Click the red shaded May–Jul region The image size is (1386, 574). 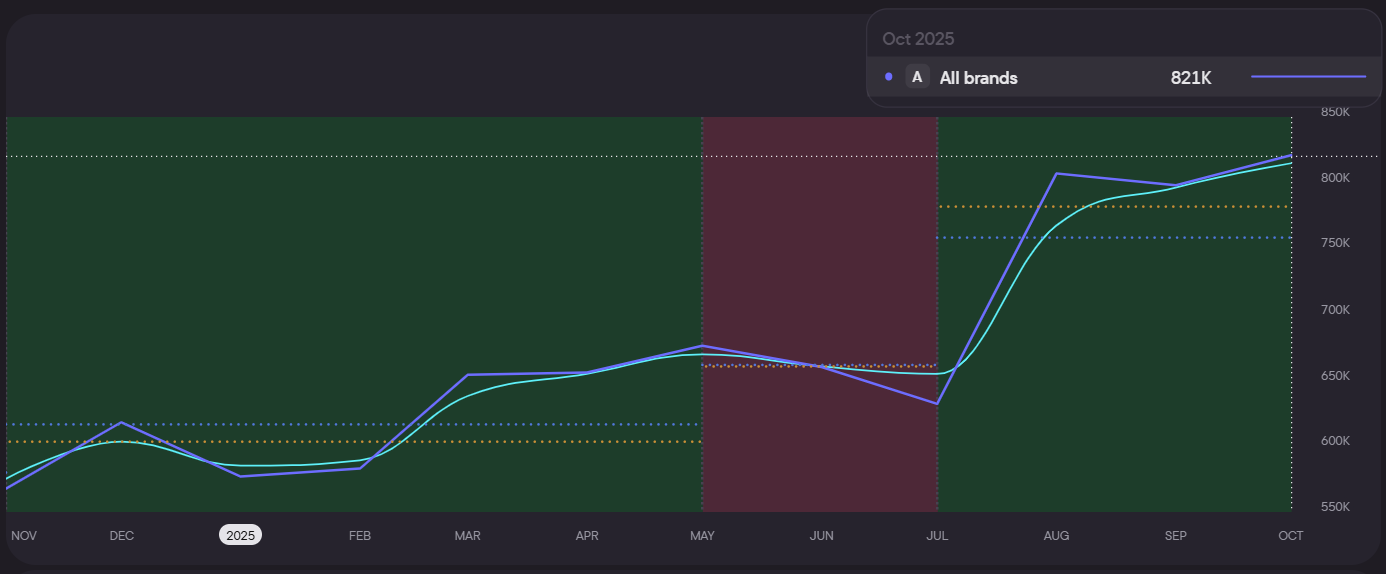(820, 250)
